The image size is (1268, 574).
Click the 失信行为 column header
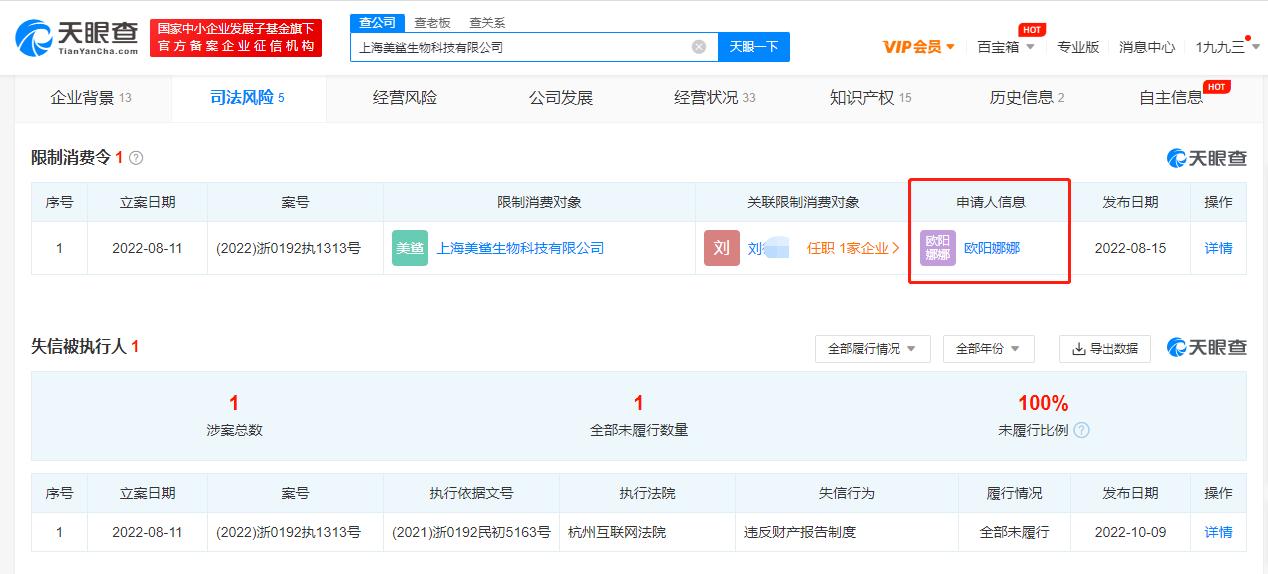[x=846, y=493]
